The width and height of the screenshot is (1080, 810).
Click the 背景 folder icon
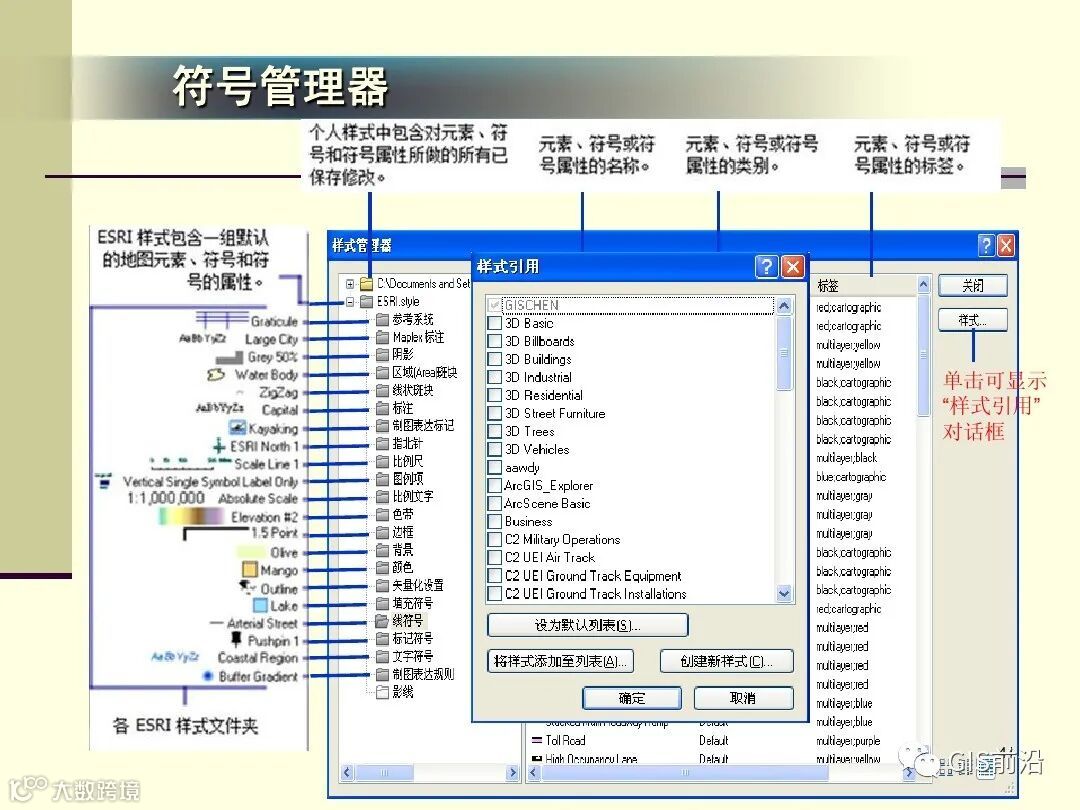pos(382,550)
